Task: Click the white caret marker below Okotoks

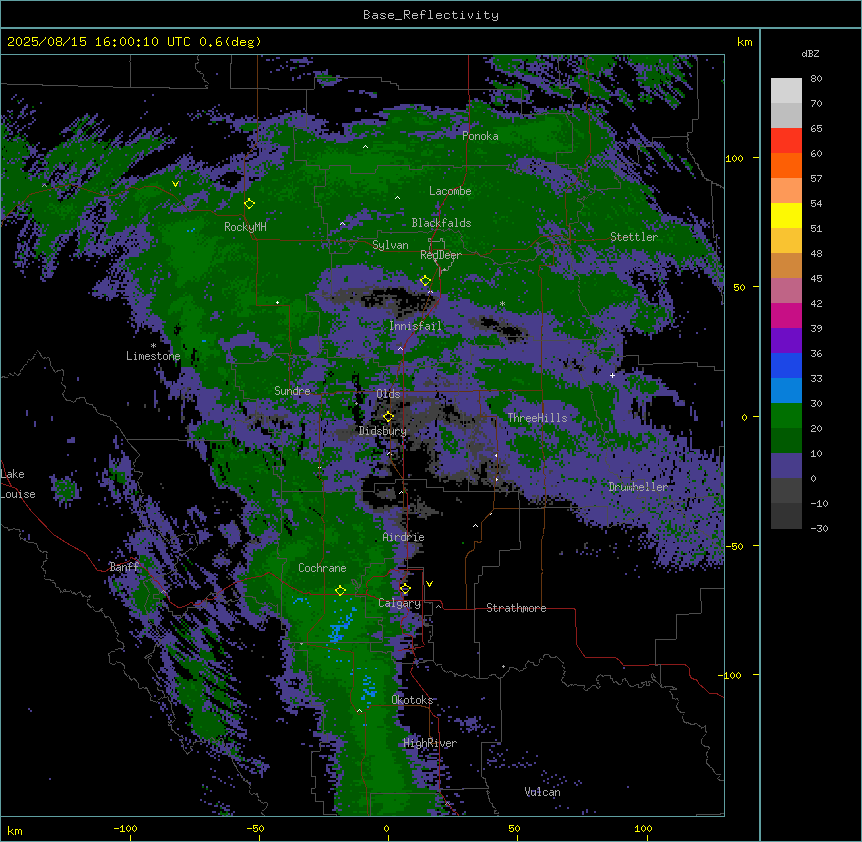Action: [x=360, y=711]
